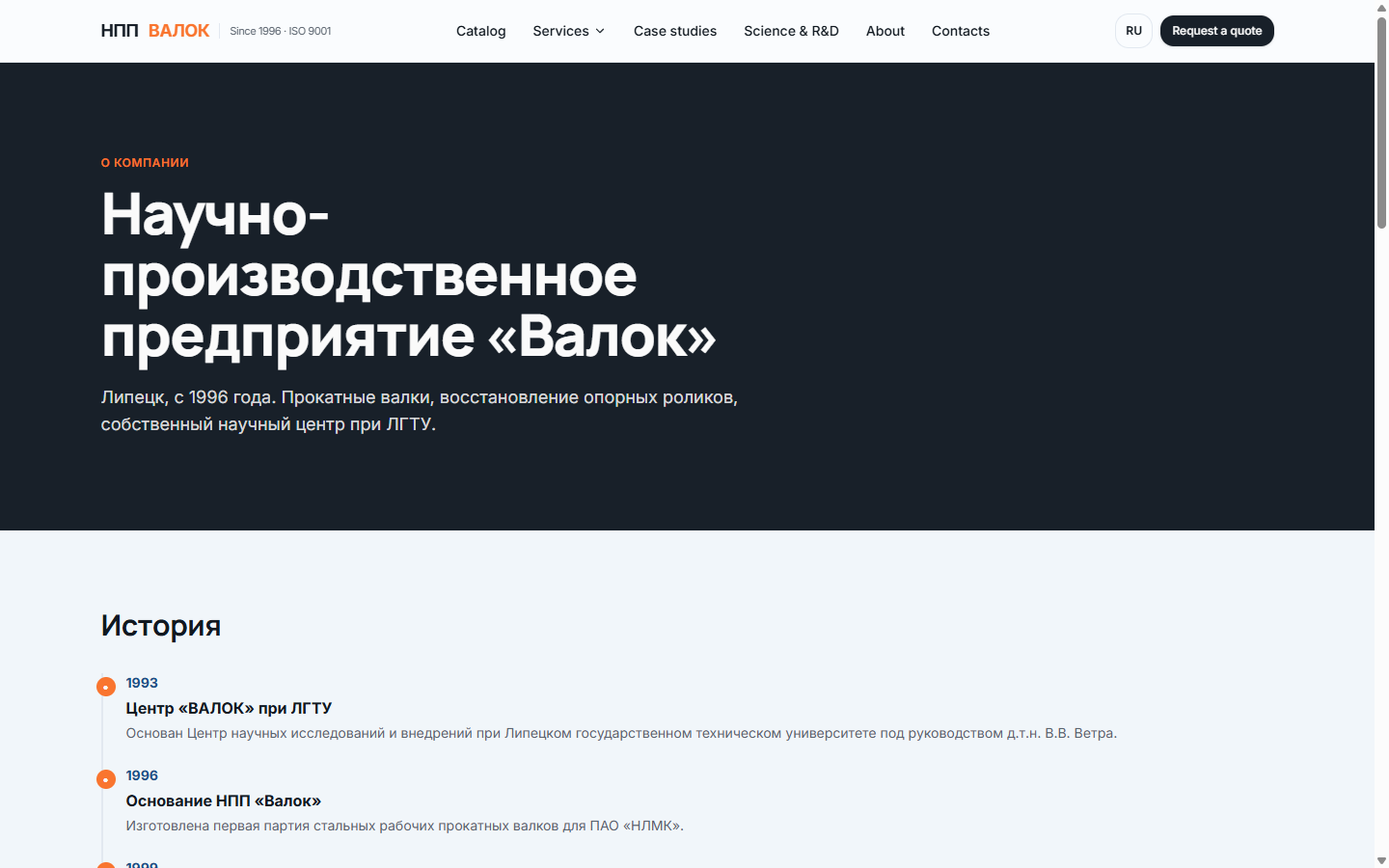Click the heading Центр «ВАЛОК» при ЛГТУ
Image resolution: width=1389 pixels, height=868 pixels.
pos(229,708)
